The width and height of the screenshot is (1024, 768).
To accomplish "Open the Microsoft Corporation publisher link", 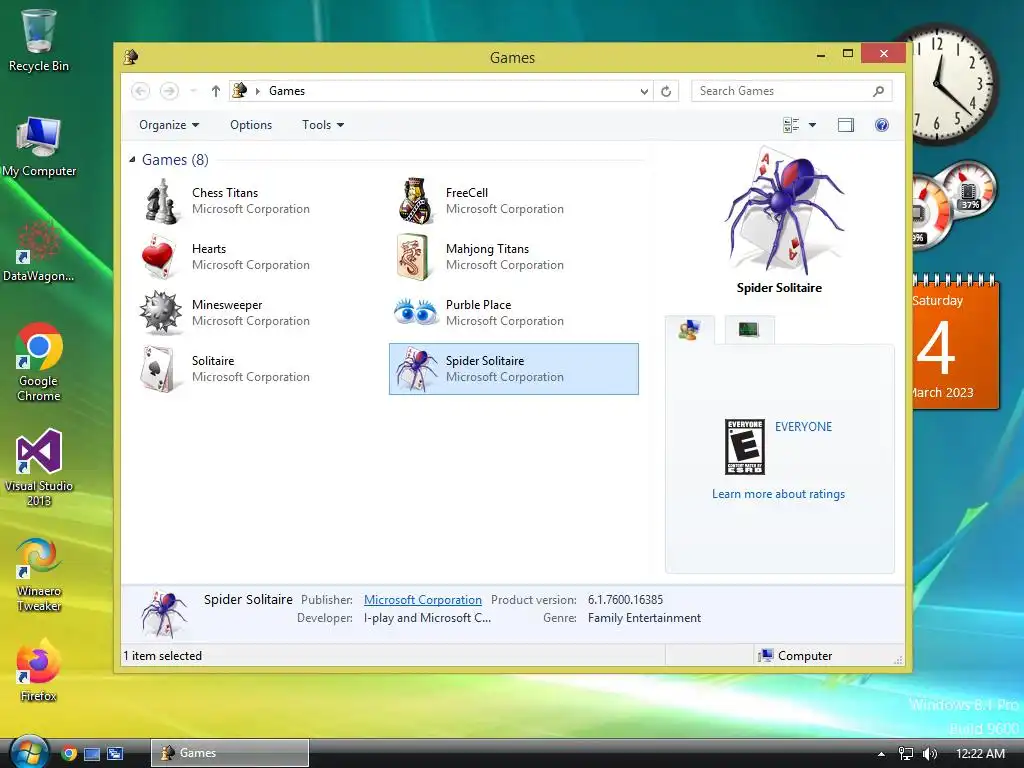I will (x=423, y=600).
